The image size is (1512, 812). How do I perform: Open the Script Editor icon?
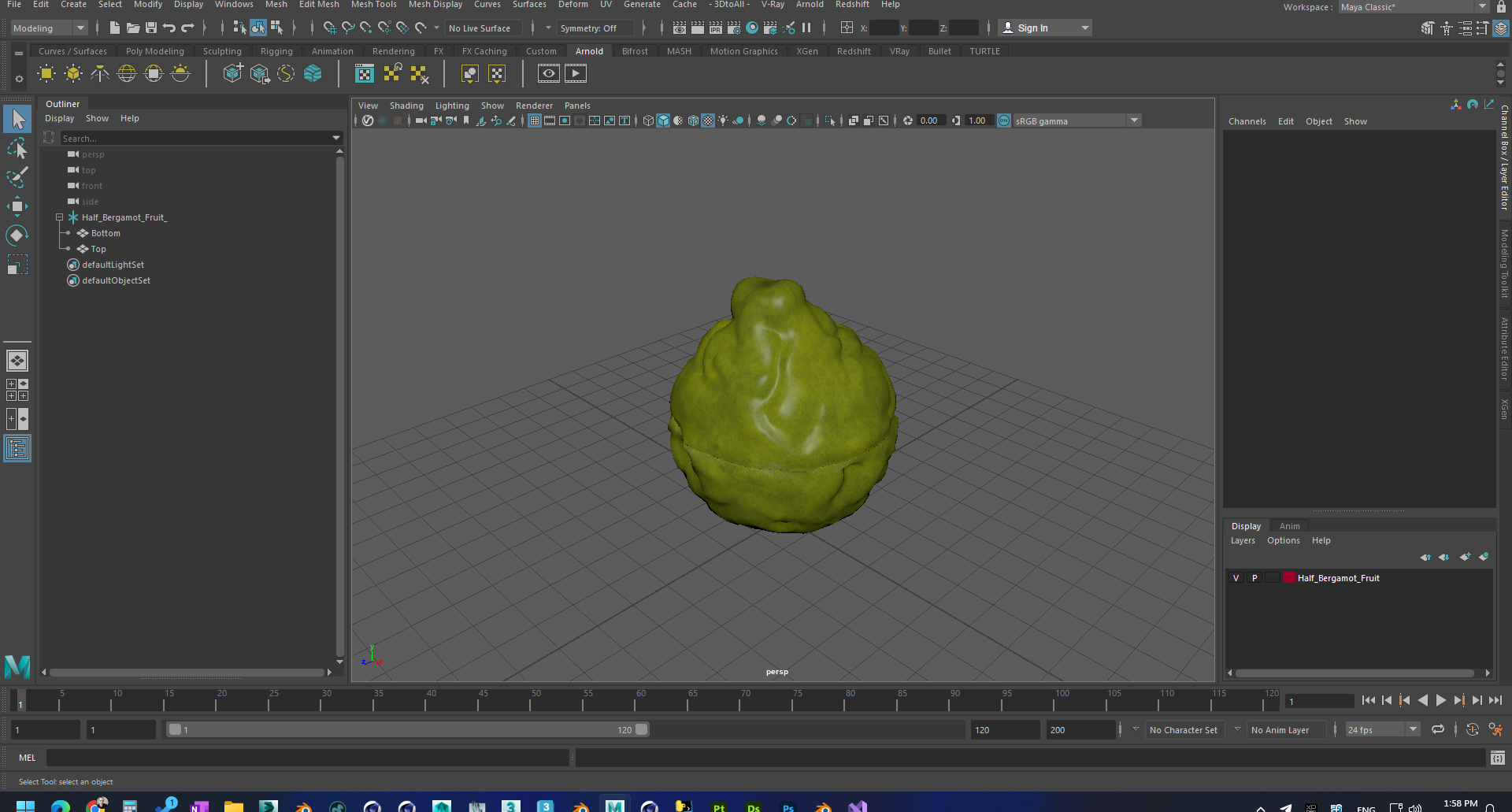tap(1498, 758)
